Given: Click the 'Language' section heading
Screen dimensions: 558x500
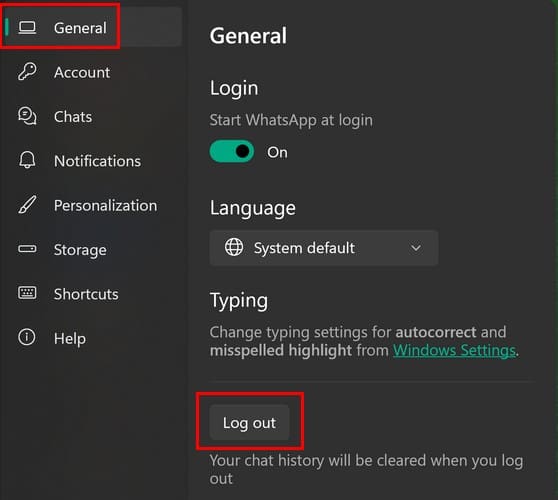Looking at the screenshot, I should click(x=253, y=208).
